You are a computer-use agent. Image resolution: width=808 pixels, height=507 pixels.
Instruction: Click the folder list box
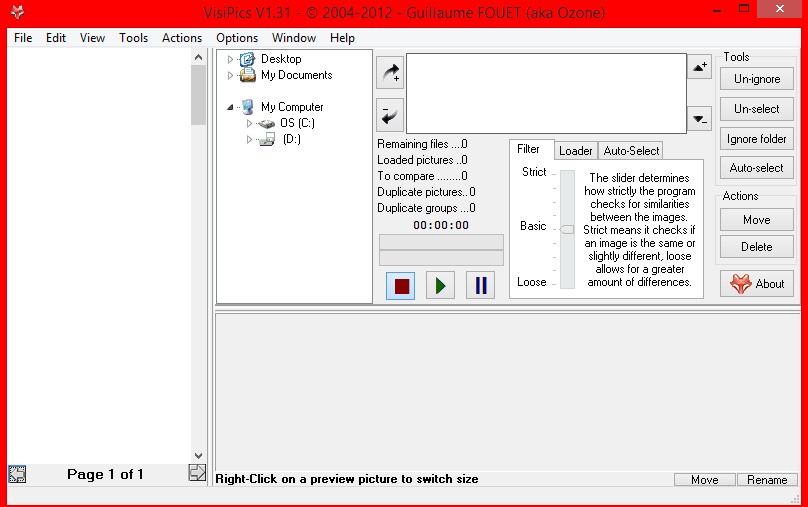click(546, 93)
